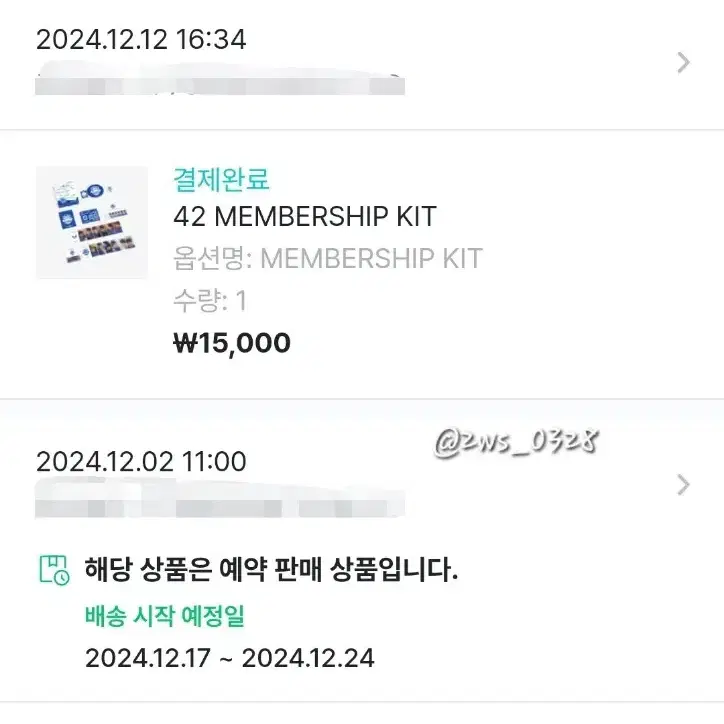The image size is (724, 724).
Task: Open order details chevron for 2024.12.12 order
Action: click(x=683, y=63)
